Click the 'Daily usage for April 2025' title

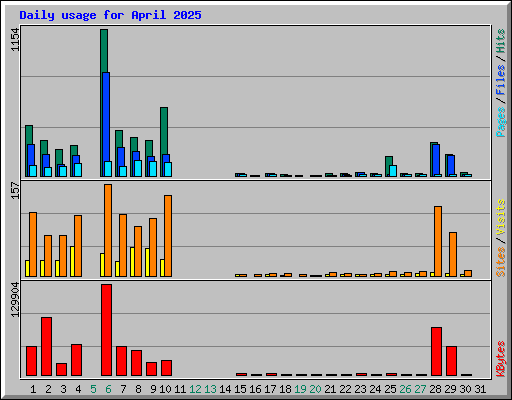[110, 15]
